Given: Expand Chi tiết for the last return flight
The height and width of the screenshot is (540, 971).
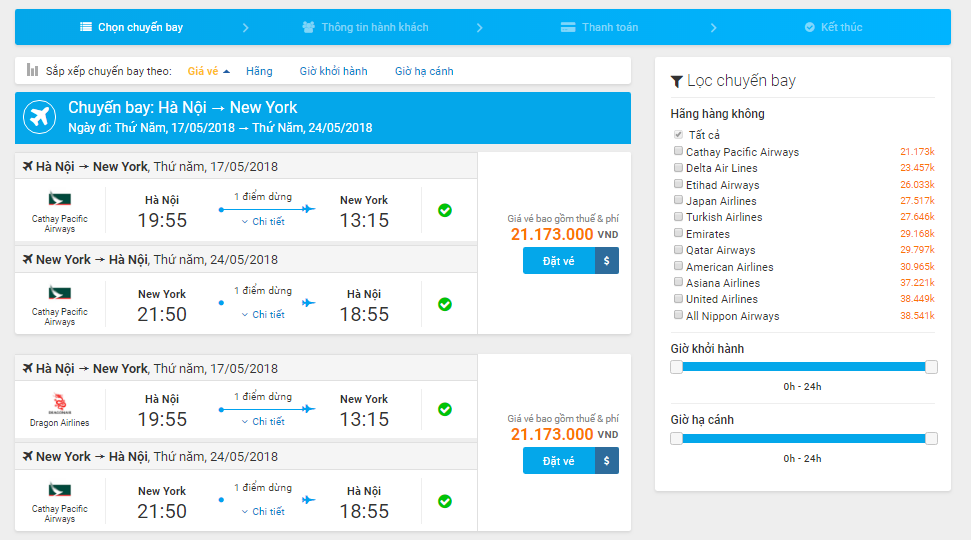Looking at the screenshot, I should tap(263, 511).
